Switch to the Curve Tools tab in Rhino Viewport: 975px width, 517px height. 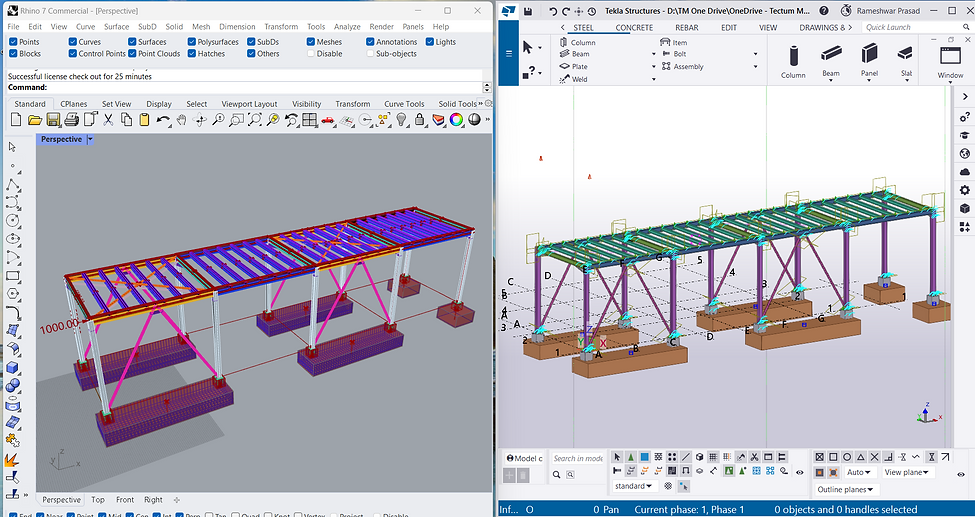[x=404, y=104]
